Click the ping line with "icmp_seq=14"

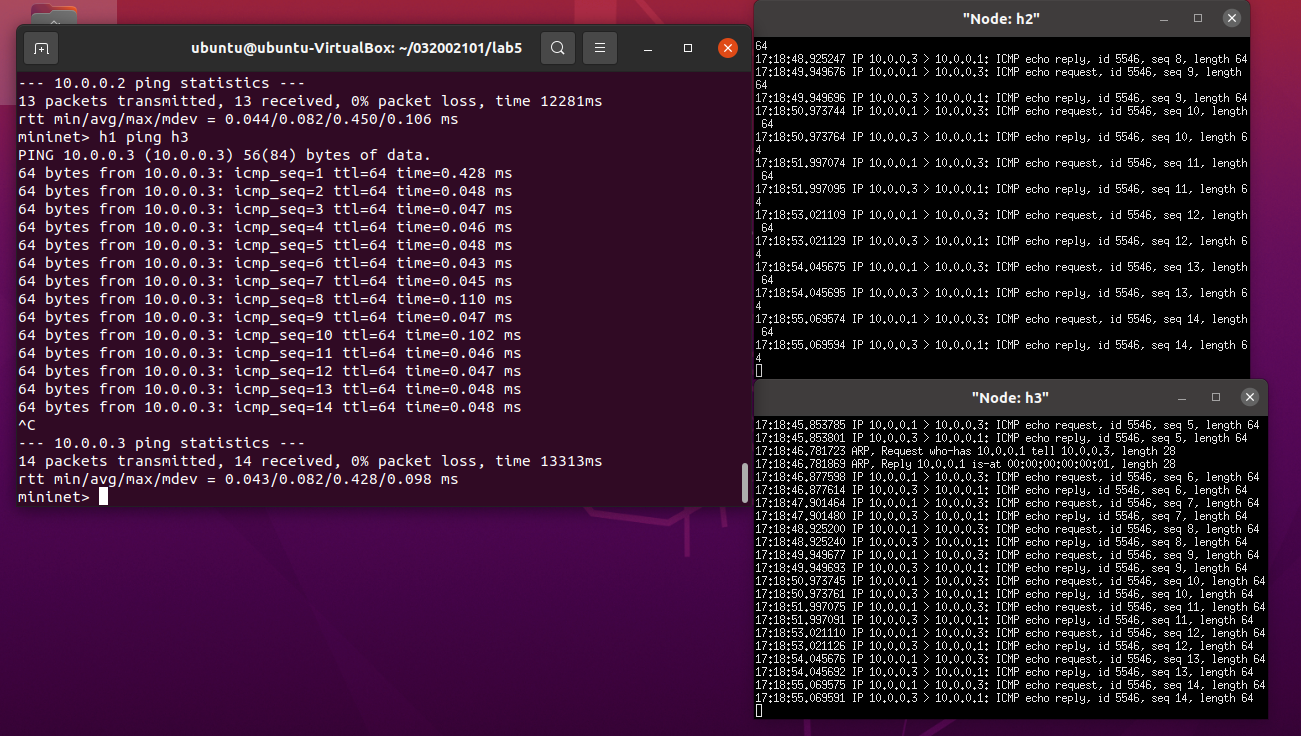[270, 407]
